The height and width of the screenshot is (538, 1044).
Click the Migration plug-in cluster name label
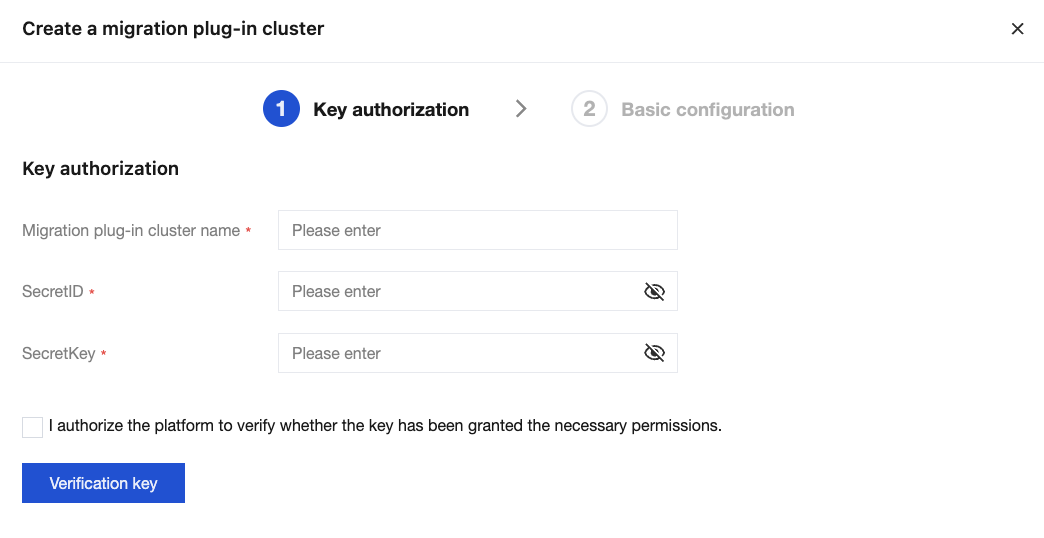pyautogui.click(x=131, y=231)
